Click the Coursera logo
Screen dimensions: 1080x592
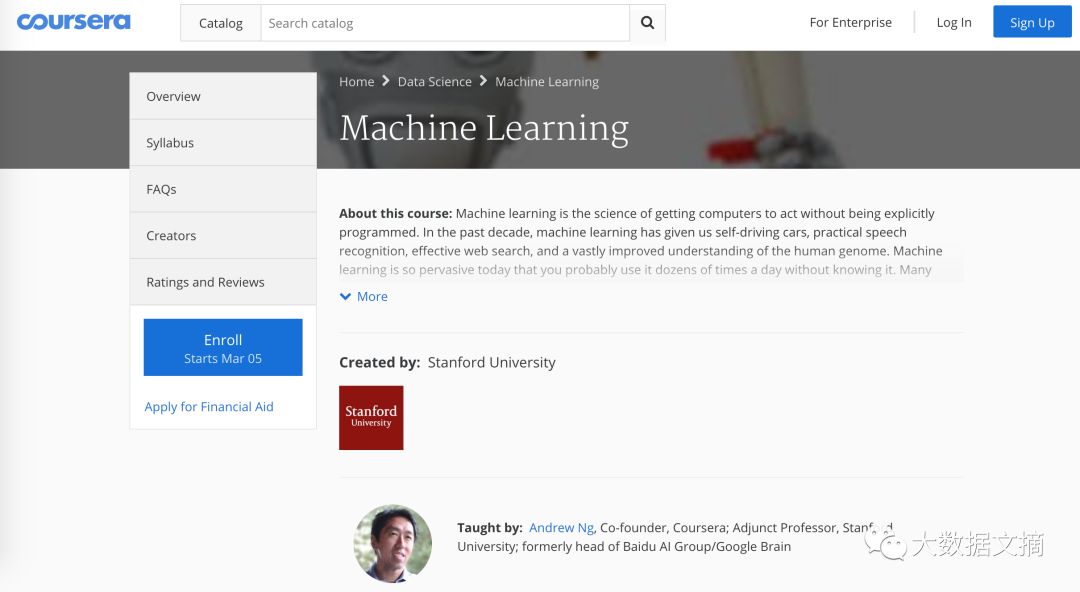pos(74,22)
